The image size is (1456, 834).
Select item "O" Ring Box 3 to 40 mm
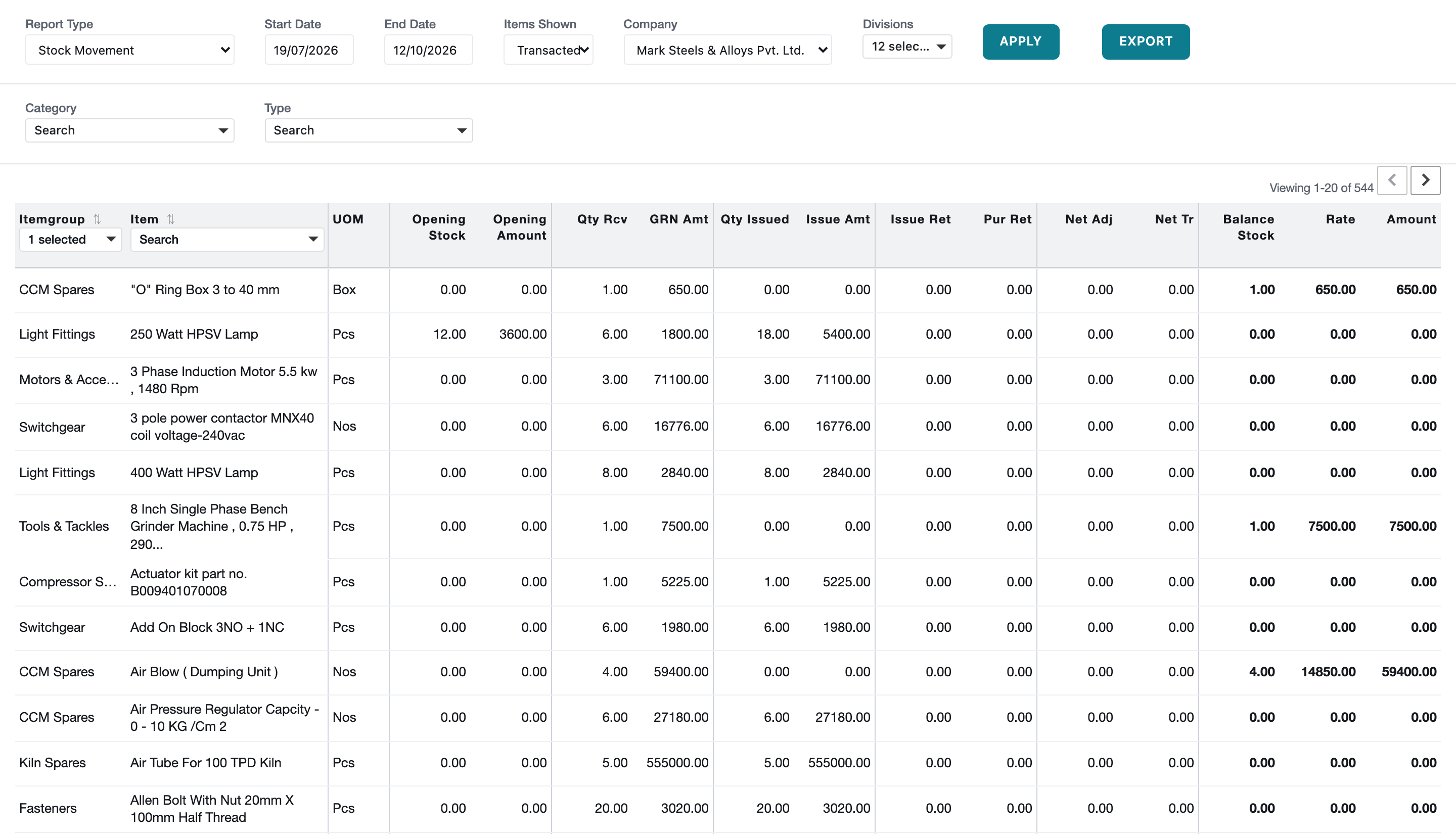[205, 290]
